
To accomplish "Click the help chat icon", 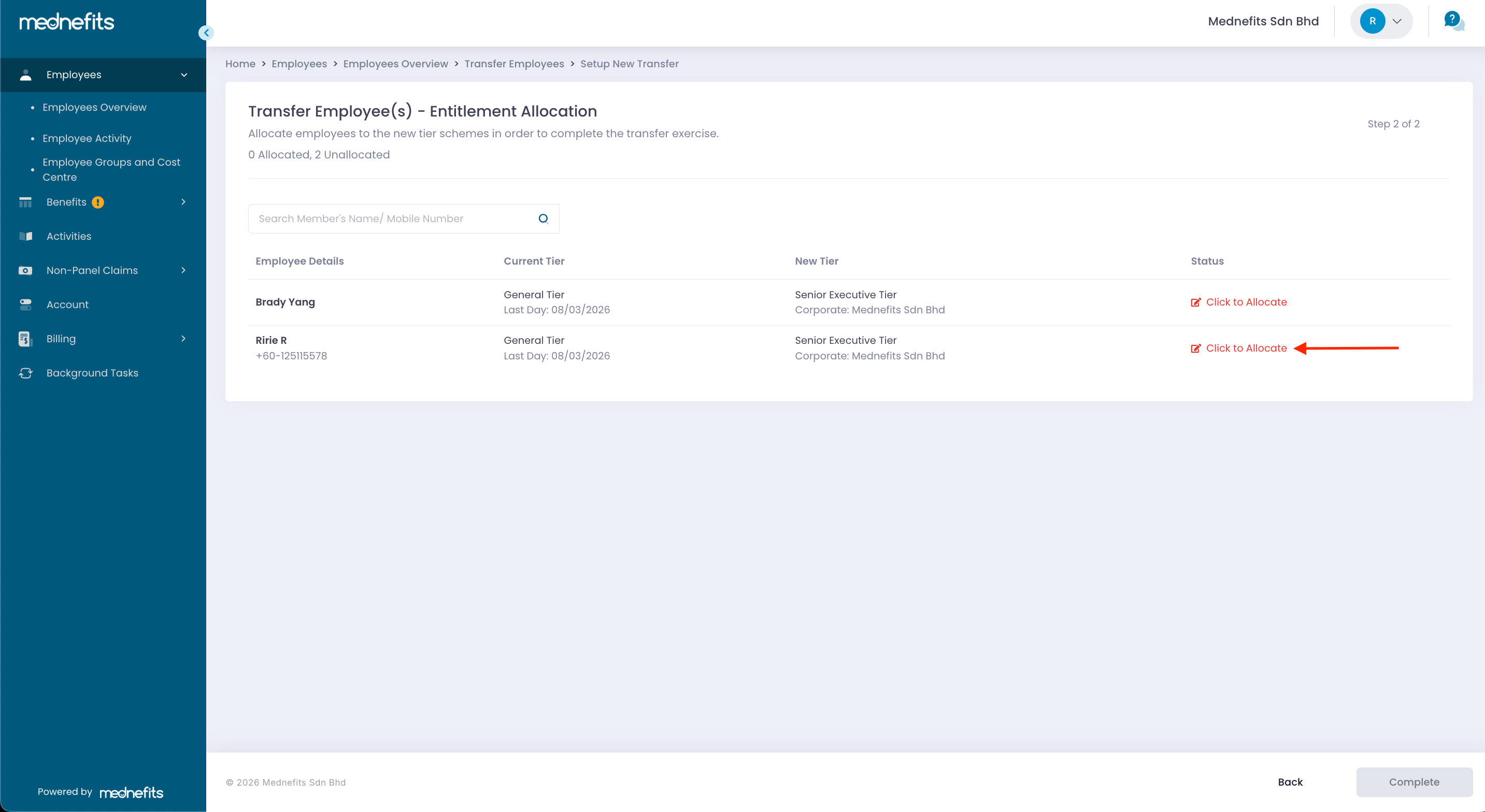I will [x=1453, y=21].
